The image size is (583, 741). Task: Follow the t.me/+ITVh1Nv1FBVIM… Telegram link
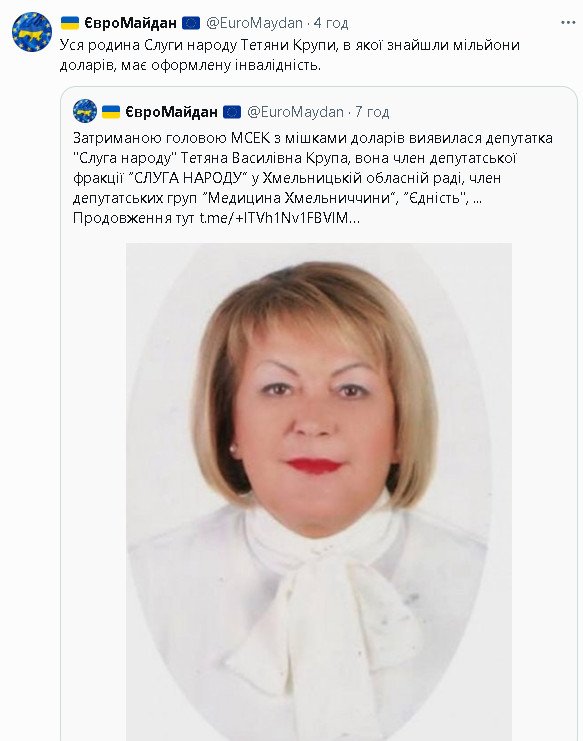coord(280,218)
